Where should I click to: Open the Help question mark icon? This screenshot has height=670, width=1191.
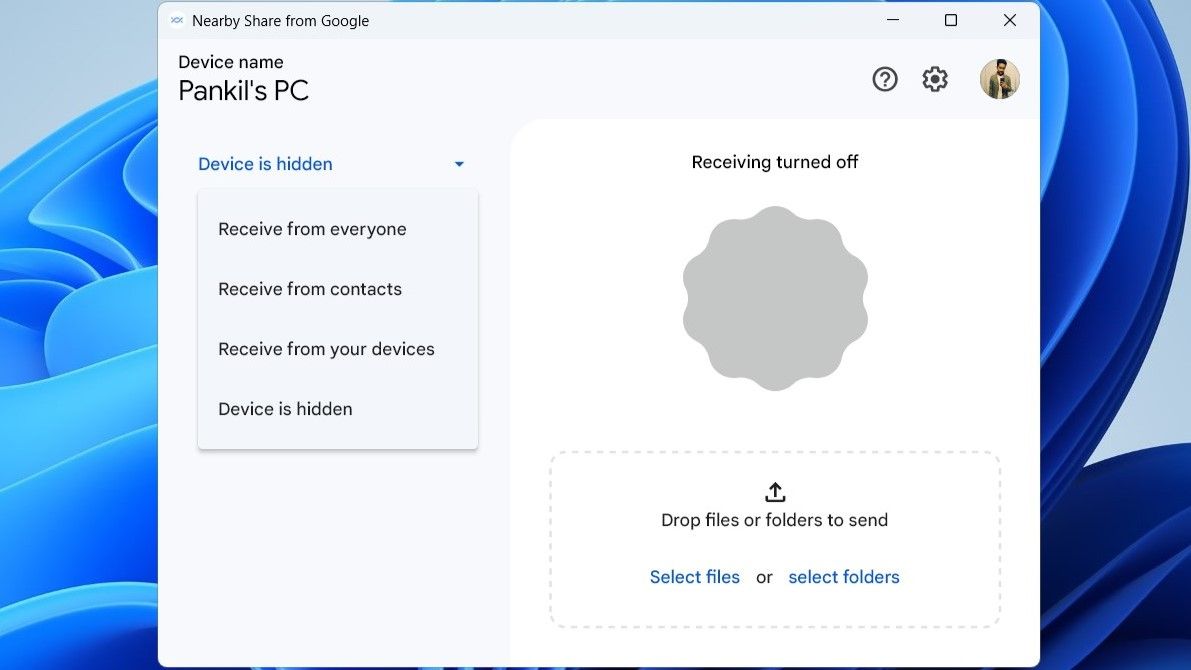point(884,78)
